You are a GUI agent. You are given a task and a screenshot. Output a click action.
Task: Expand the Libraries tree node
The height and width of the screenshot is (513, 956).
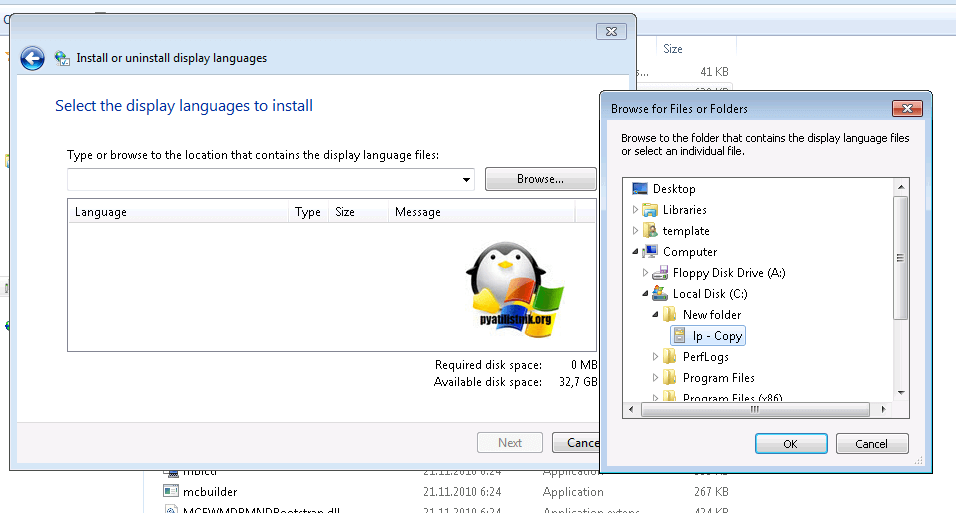[635, 210]
